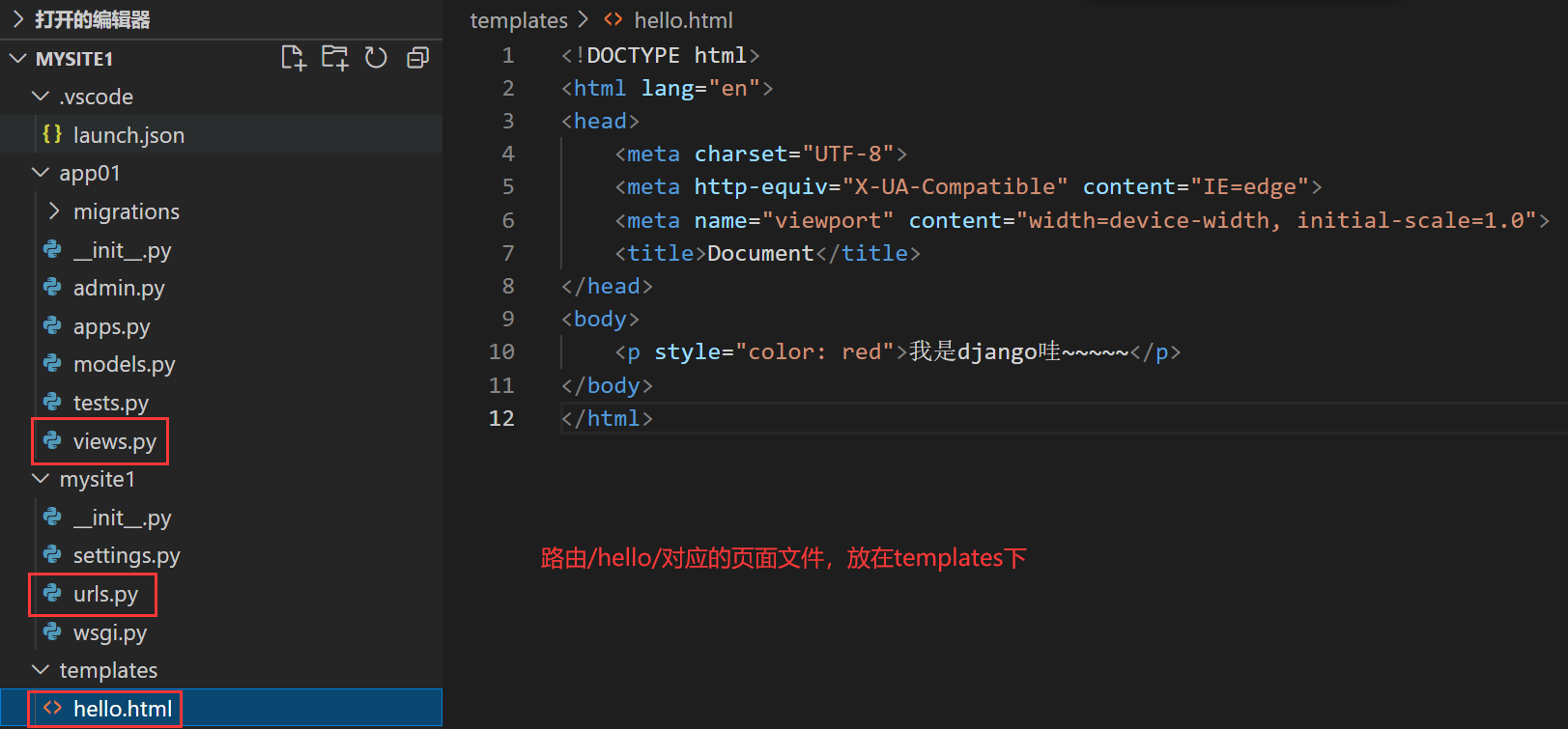Collapse the mysite1 subfolder

[41, 479]
